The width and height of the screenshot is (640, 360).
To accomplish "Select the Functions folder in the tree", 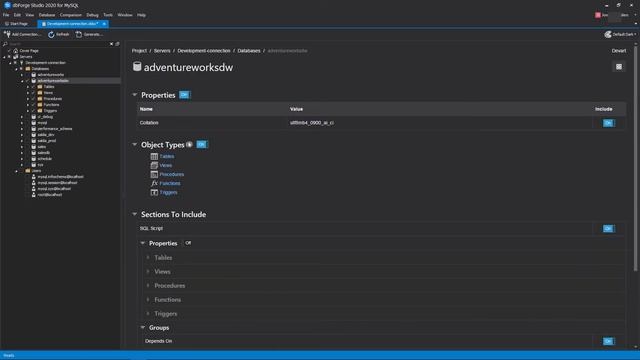I will pyautogui.click(x=51, y=104).
